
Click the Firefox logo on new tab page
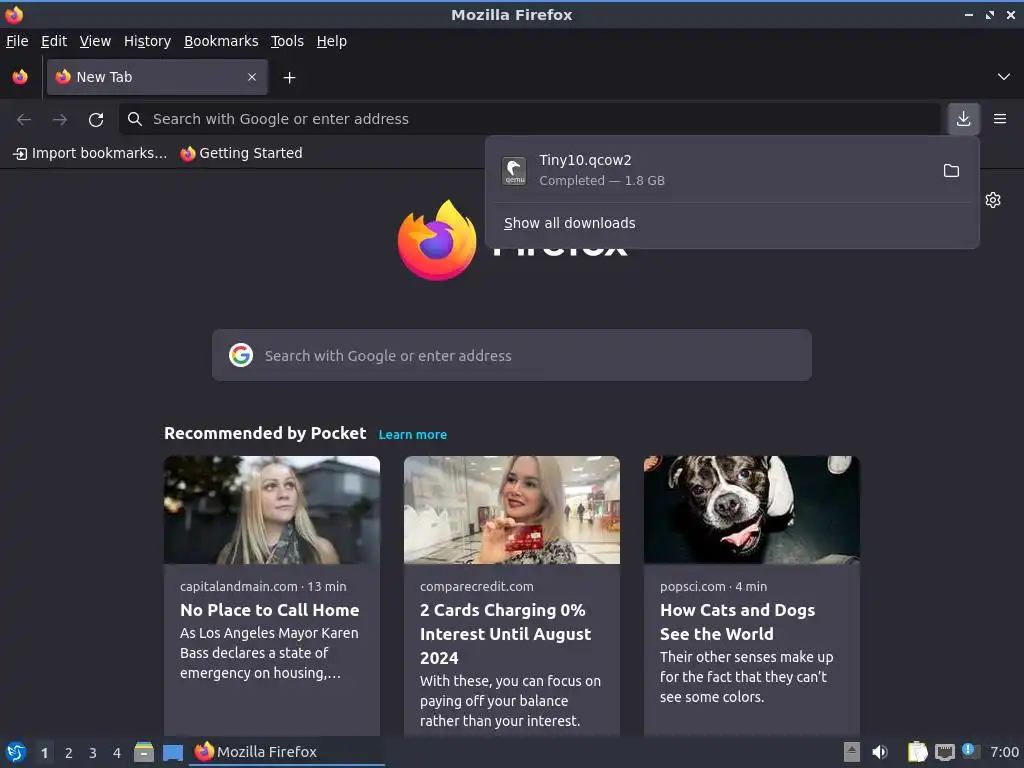437,240
